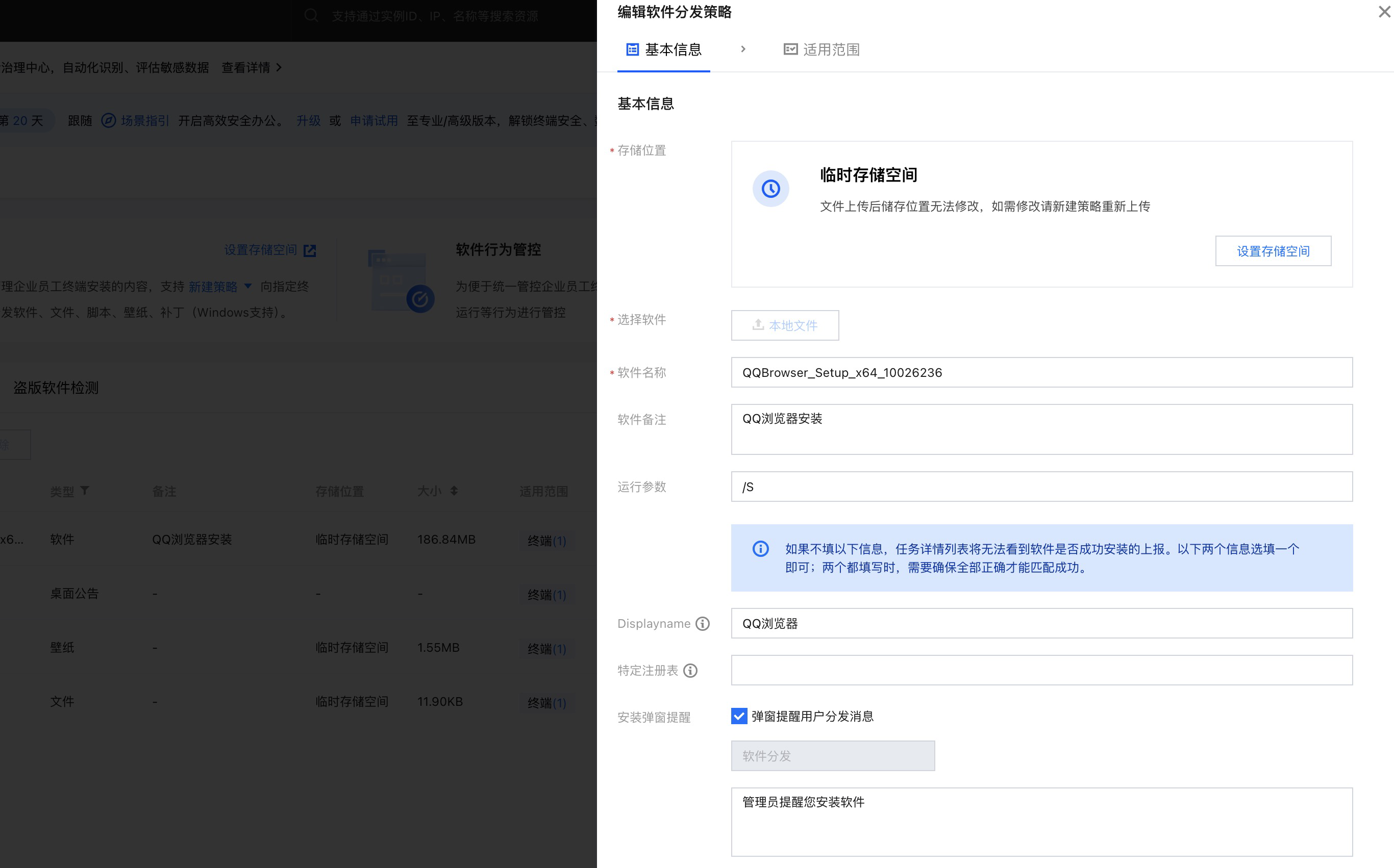Image resolution: width=1394 pixels, height=868 pixels.
Task: Close the 编辑软件分发策略 panel
Action: point(1384,12)
